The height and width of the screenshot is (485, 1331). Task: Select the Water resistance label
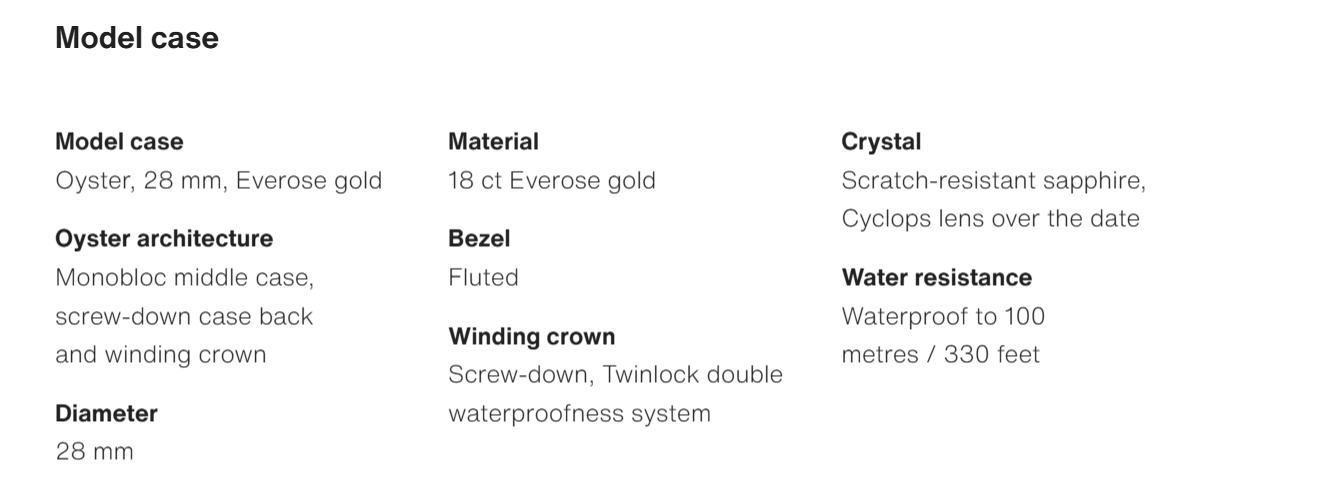936,277
